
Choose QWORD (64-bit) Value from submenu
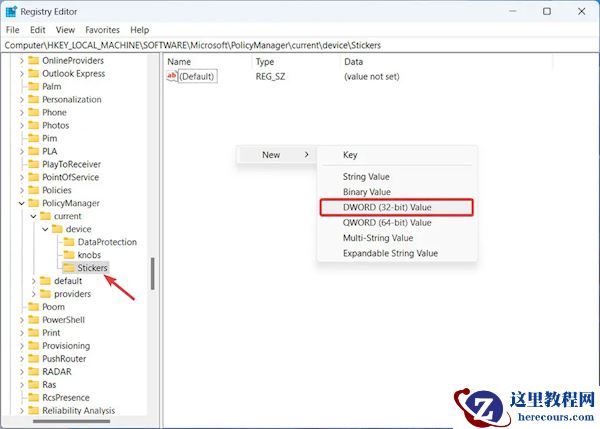[x=396, y=223]
